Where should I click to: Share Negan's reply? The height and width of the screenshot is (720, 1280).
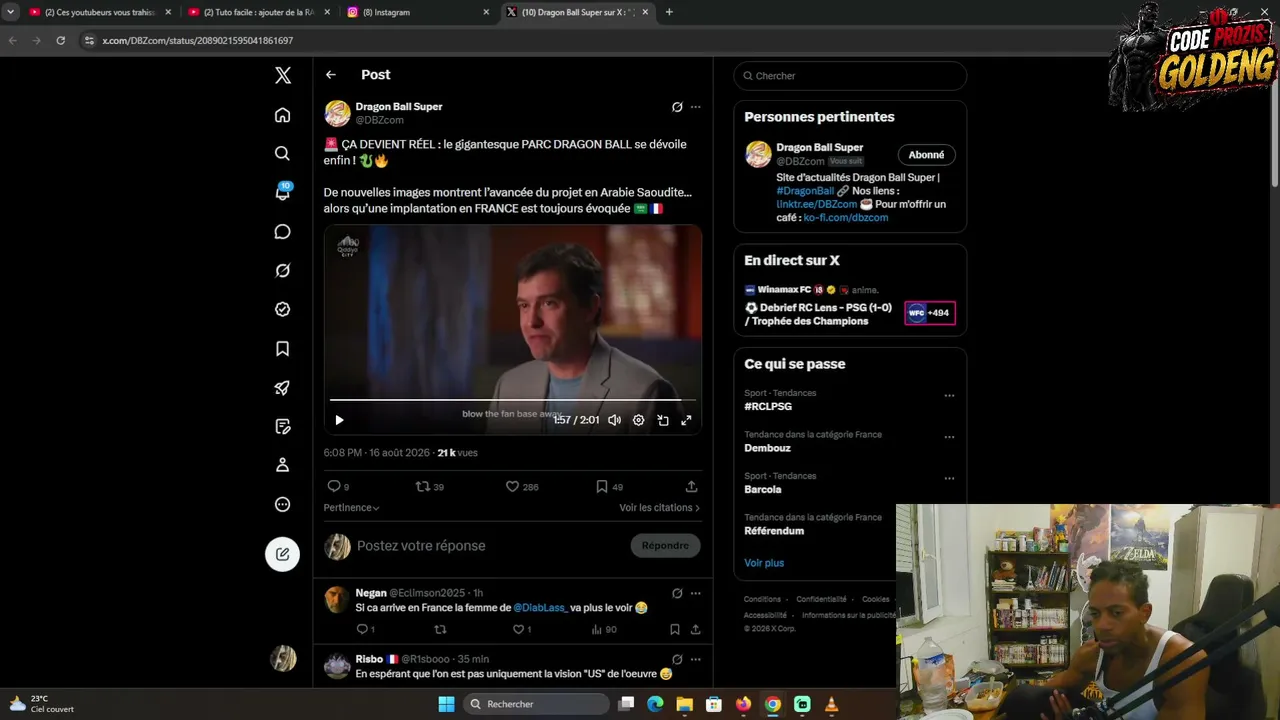(x=695, y=630)
